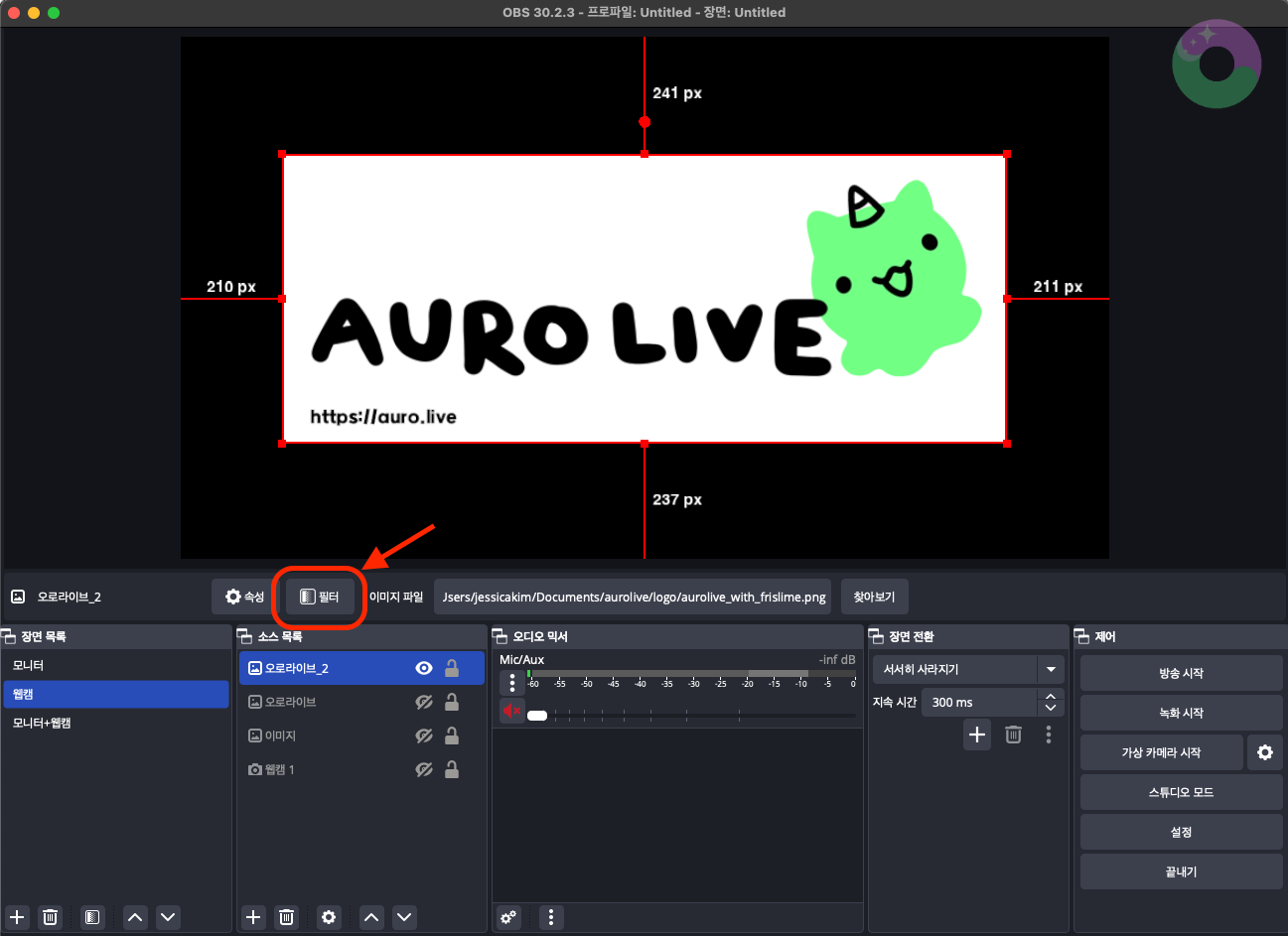Click 끝내기 to exit OBS

(x=1181, y=871)
